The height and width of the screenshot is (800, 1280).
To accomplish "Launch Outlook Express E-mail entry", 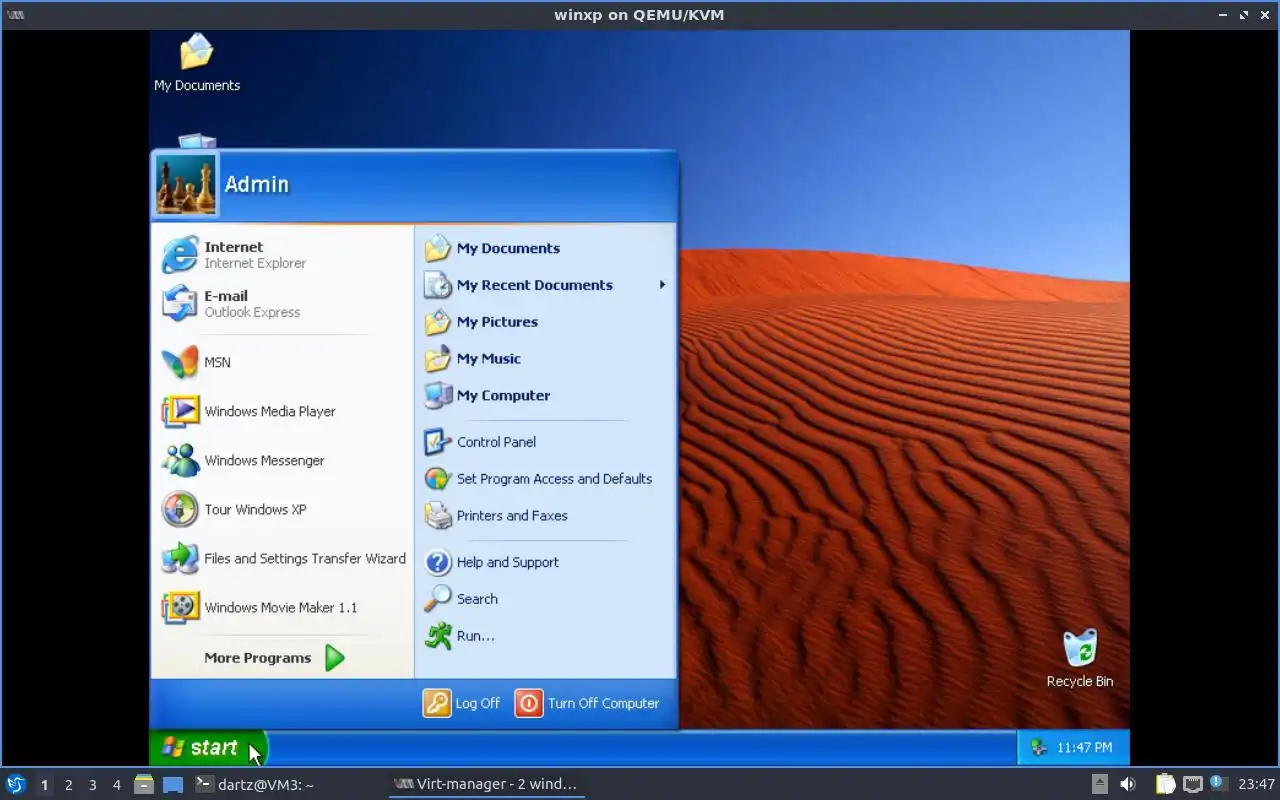I will pyautogui.click(x=283, y=304).
